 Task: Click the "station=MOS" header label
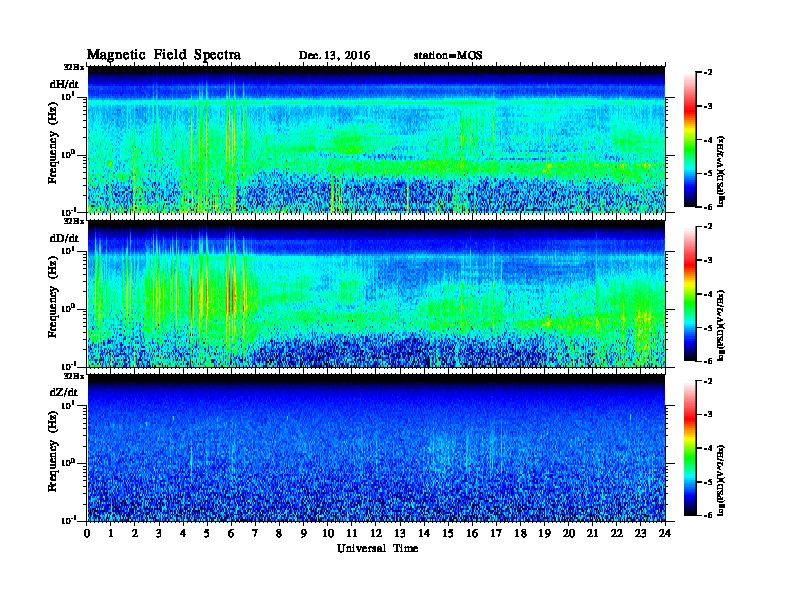[x=448, y=56]
